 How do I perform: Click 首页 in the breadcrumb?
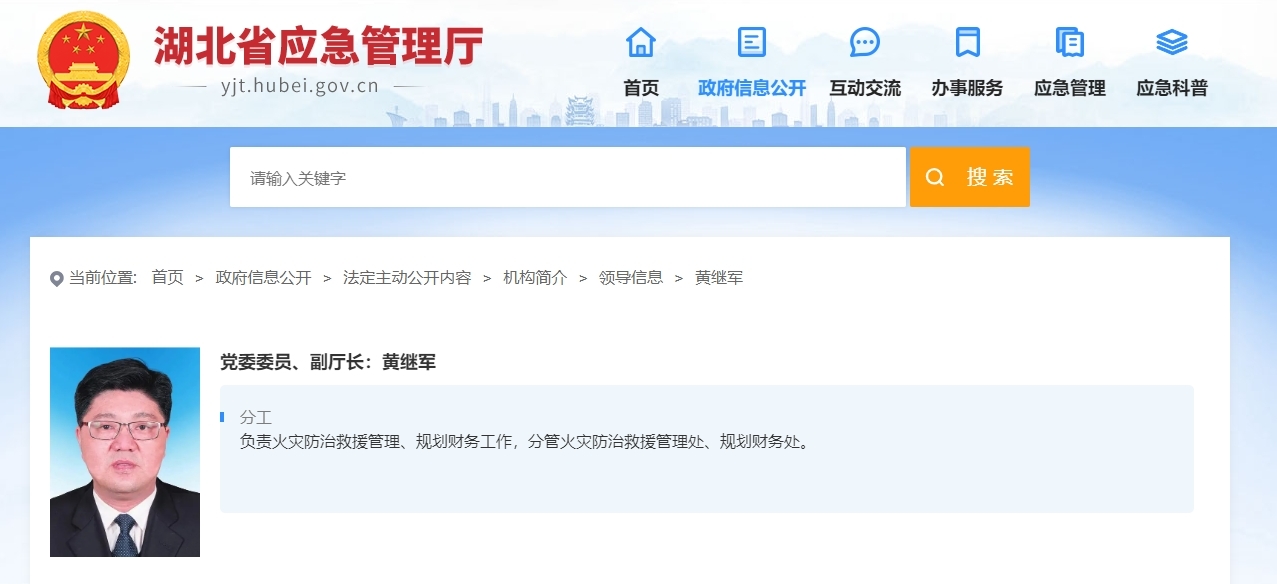(x=168, y=278)
